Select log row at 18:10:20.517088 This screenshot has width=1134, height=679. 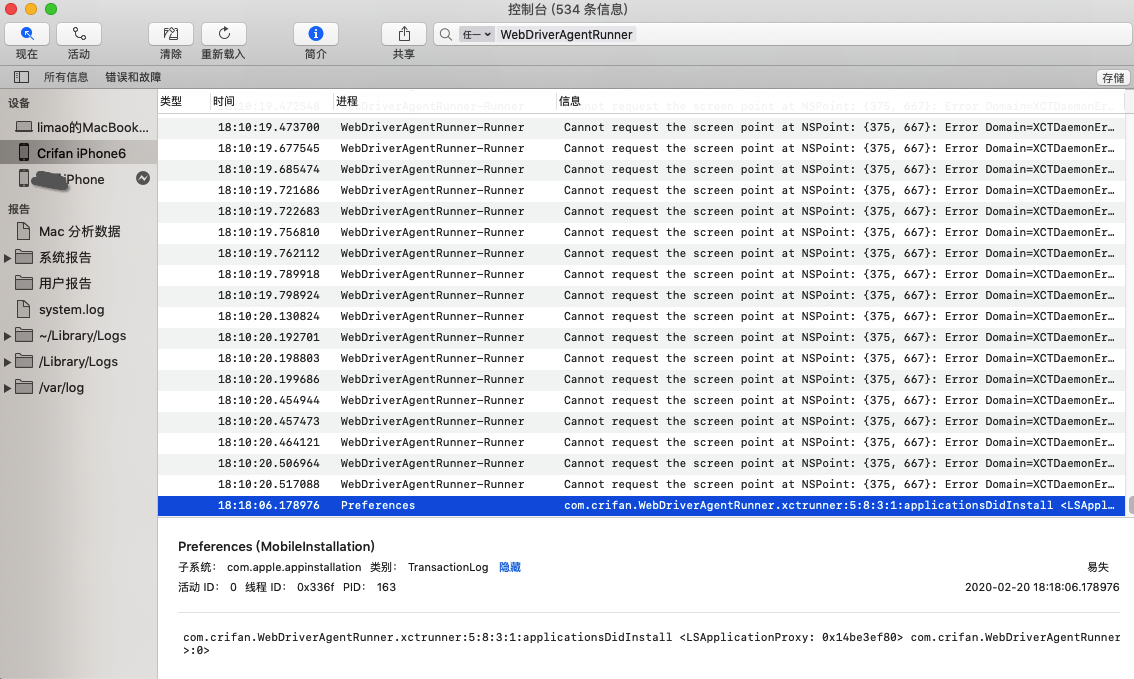tap(641, 484)
